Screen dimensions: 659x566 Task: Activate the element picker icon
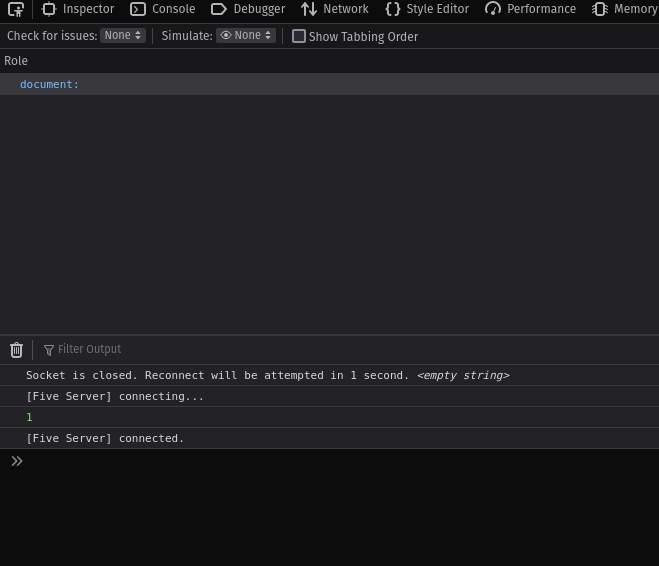coord(16,9)
